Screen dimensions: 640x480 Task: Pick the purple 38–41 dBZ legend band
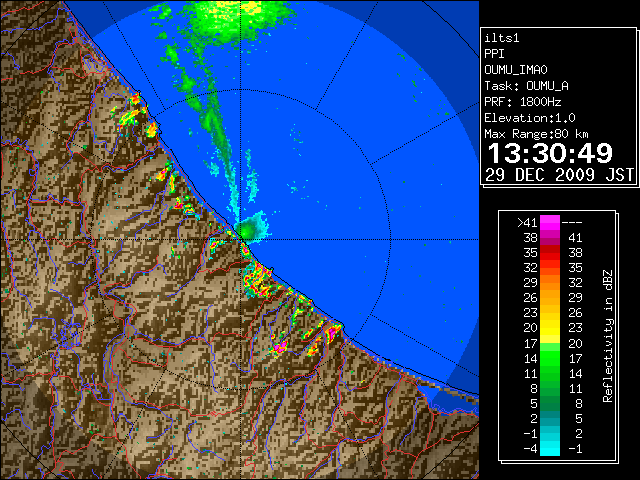(550, 238)
